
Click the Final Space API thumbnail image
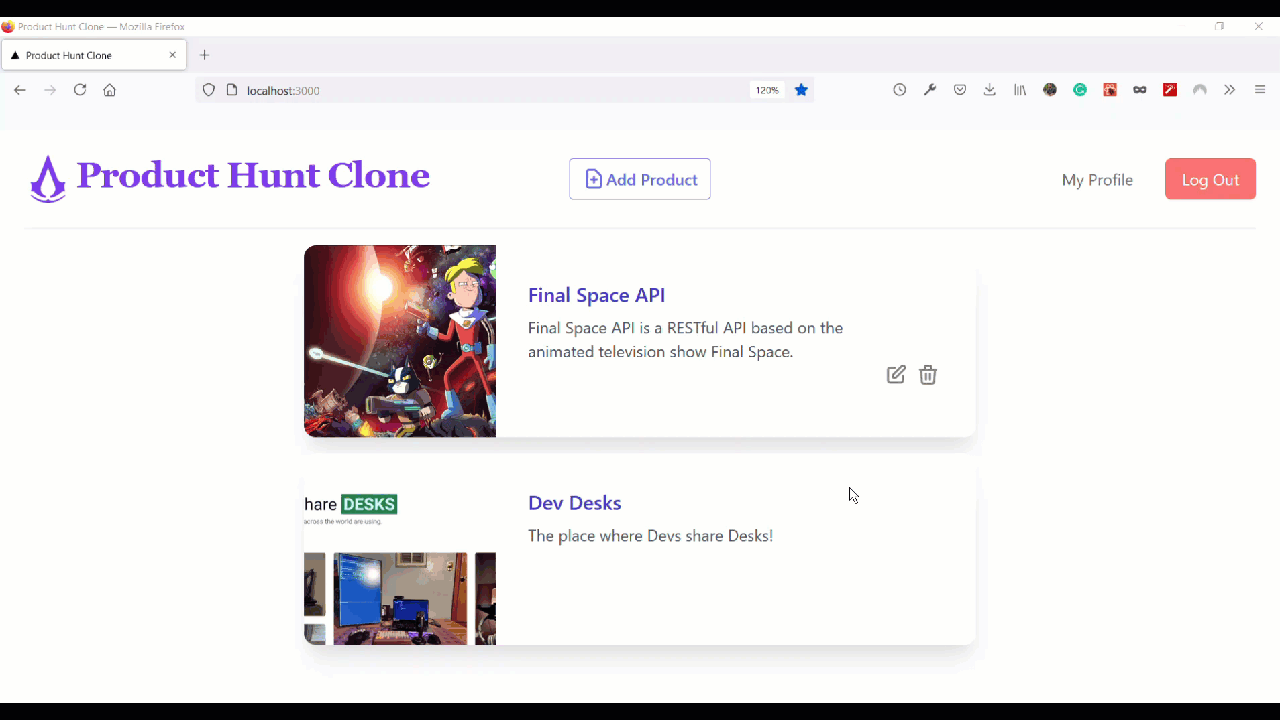400,341
